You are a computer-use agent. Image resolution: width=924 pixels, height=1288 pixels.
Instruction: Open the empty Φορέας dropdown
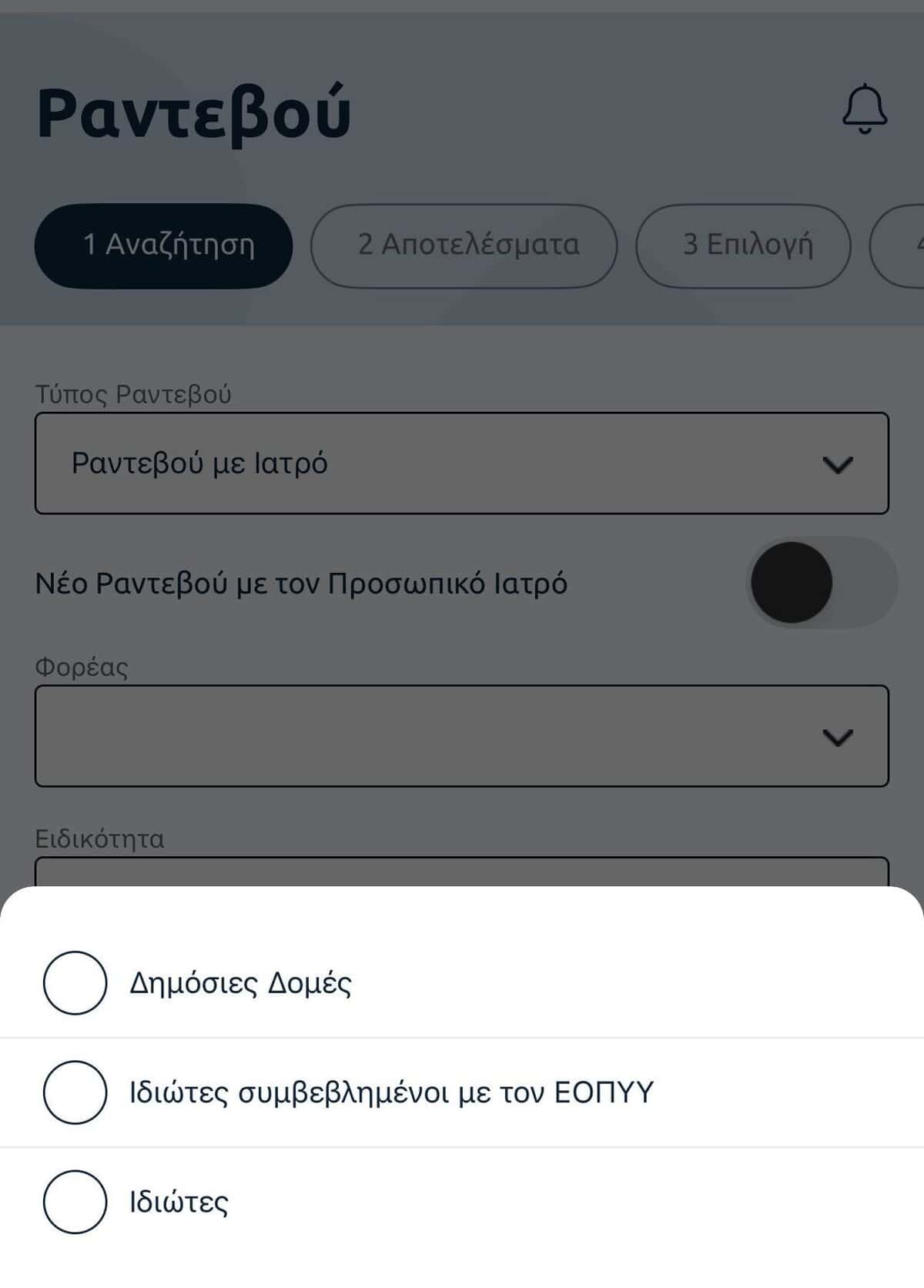[x=431, y=736]
